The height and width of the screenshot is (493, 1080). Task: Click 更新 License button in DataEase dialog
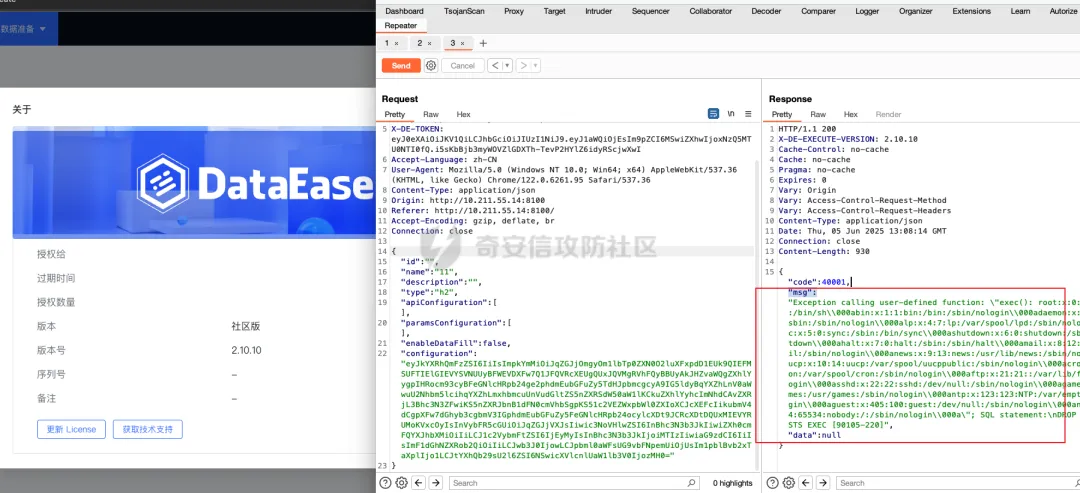click(x=72, y=429)
